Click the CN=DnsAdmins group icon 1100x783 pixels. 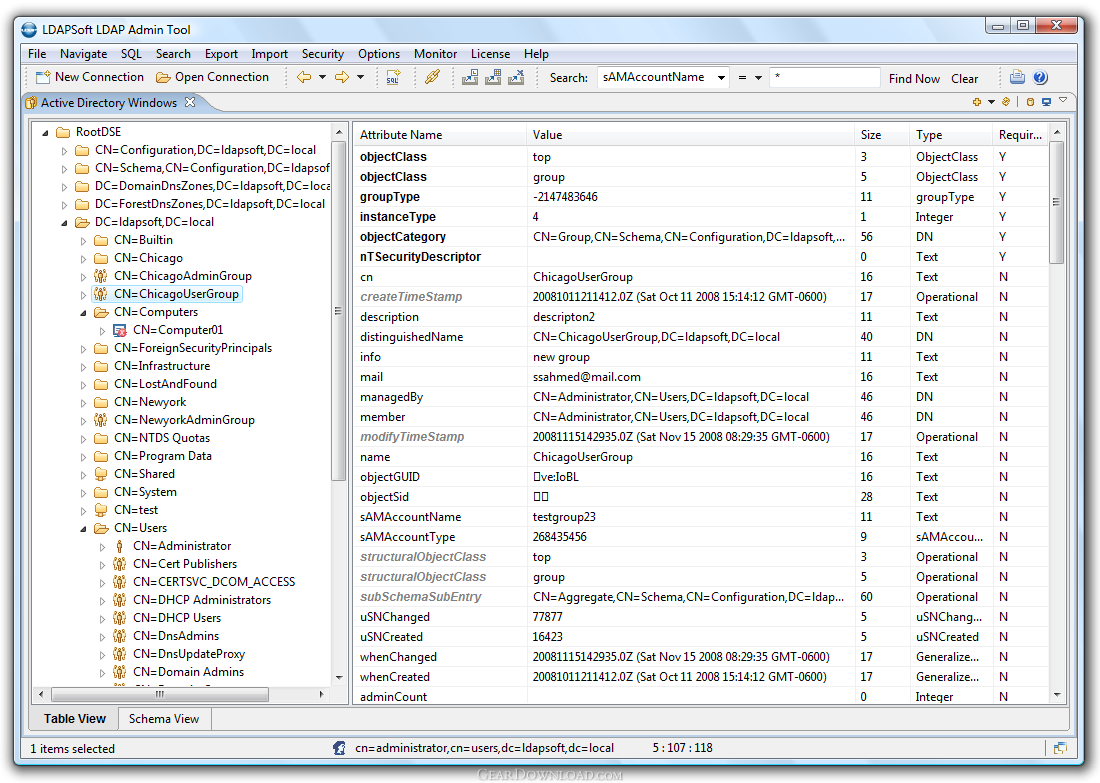click(x=120, y=636)
